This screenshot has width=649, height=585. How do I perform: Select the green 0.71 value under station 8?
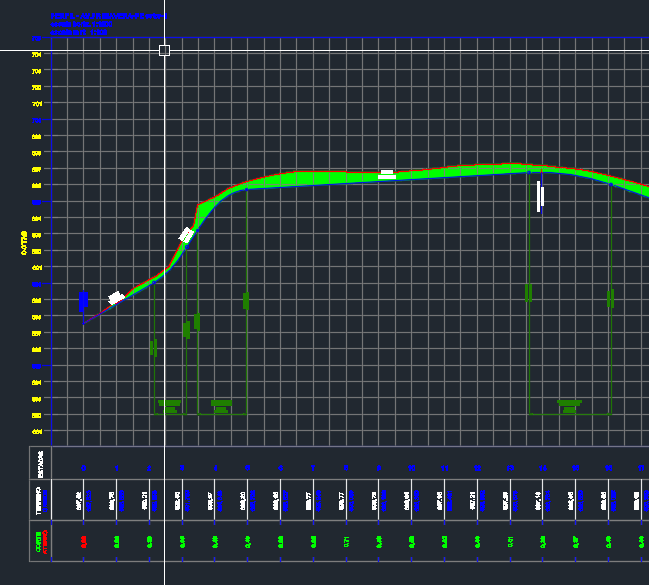pyautogui.click(x=346, y=542)
